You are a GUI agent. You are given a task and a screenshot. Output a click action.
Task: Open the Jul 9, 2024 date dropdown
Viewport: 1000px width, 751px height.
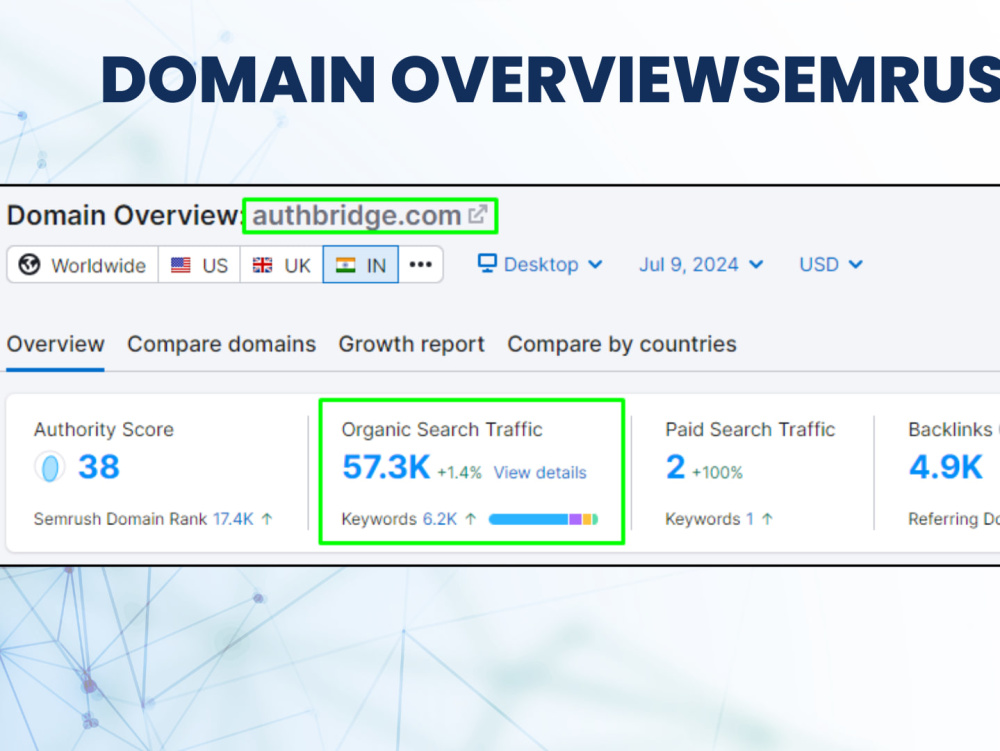(701, 264)
